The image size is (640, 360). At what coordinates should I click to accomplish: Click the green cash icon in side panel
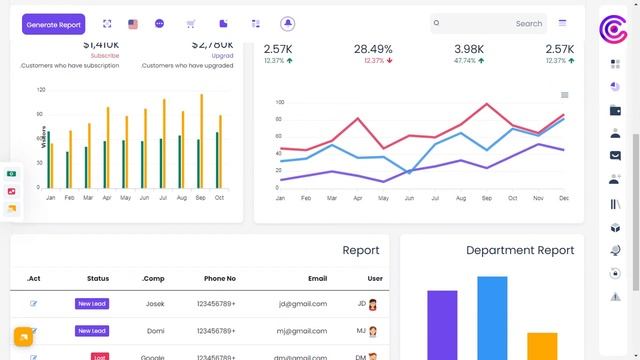pos(11,174)
